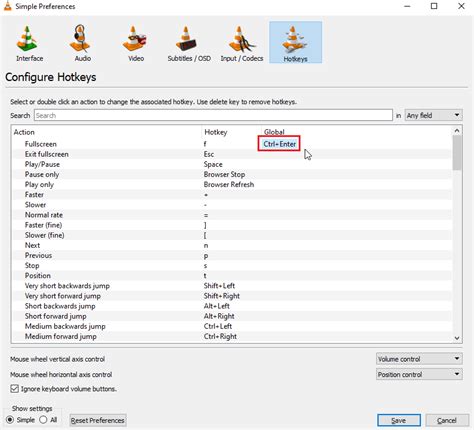Click the hotkey list scrollbar thumb

coord(457,153)
